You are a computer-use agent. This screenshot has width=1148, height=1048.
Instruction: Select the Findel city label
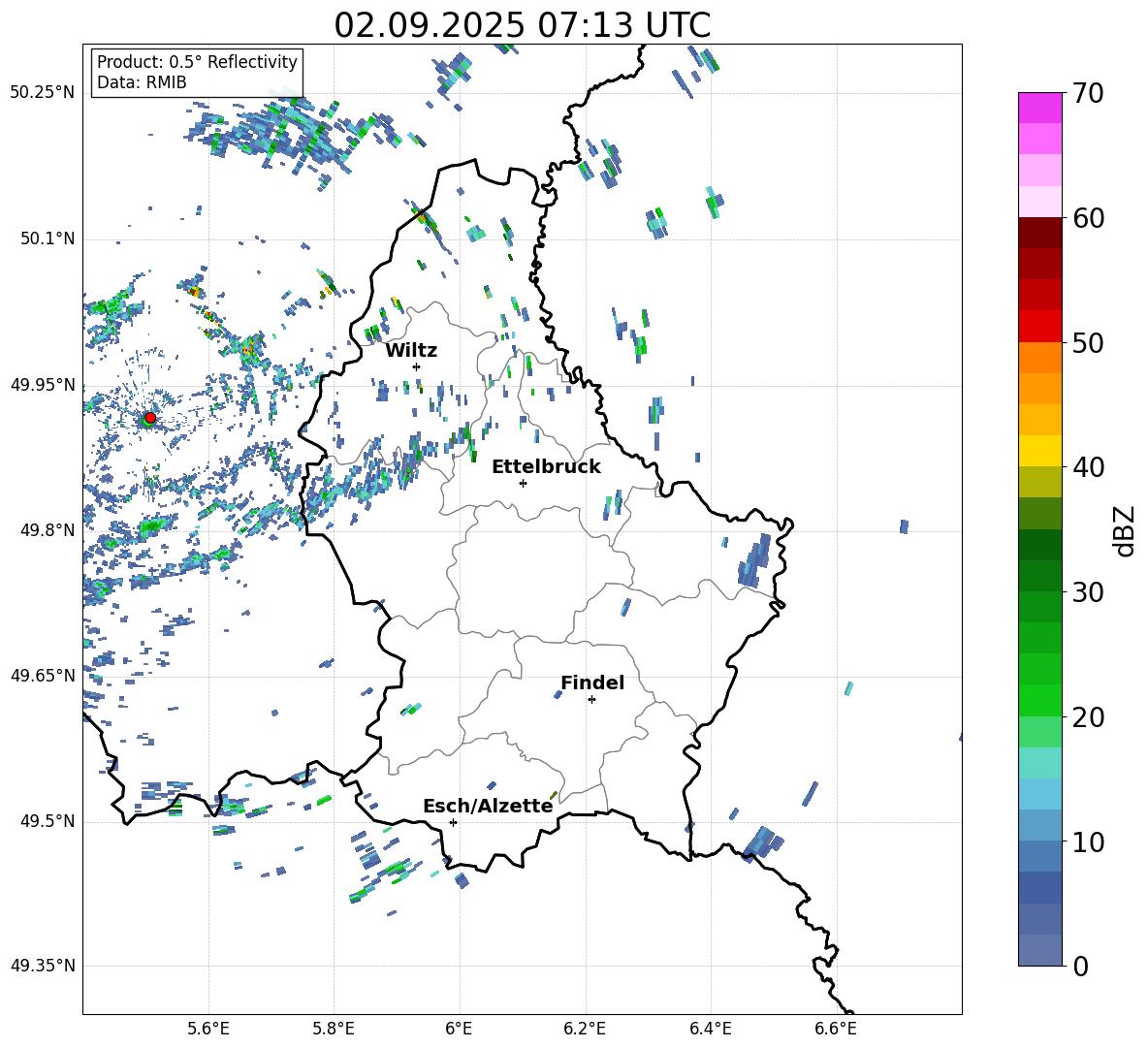592,683
